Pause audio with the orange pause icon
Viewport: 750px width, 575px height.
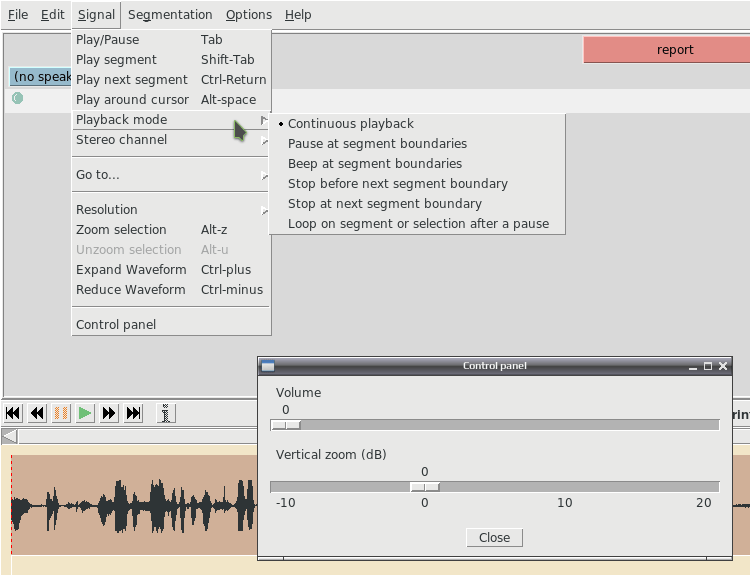click(61, 413)
